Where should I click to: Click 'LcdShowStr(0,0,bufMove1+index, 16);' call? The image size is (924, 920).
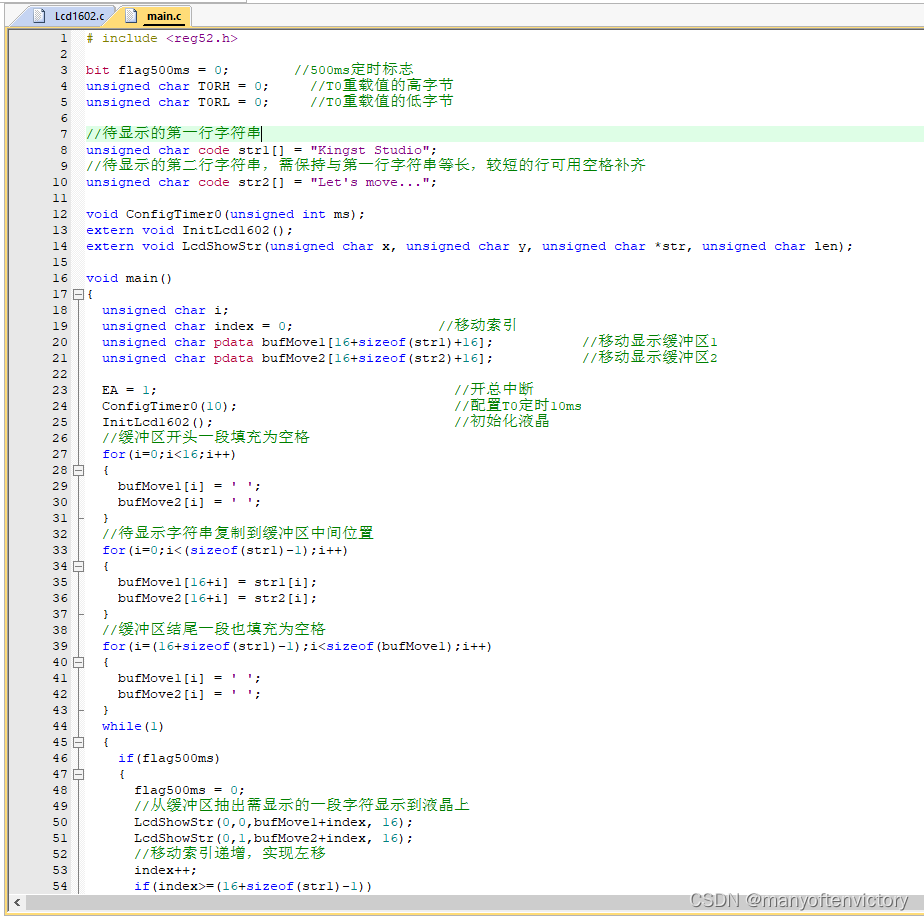273,822
